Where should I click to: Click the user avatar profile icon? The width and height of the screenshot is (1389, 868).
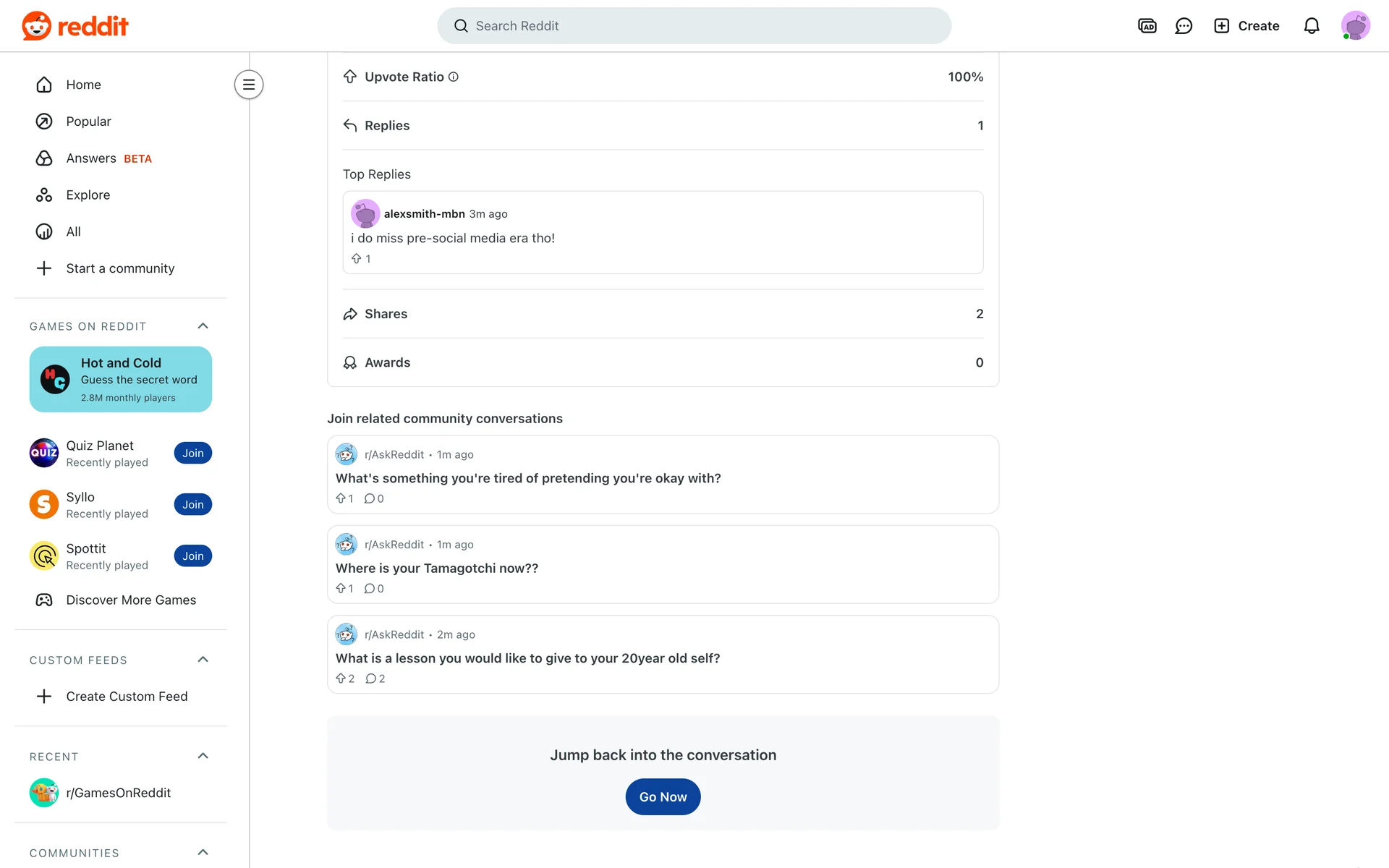pyautogui.click(x=1355, y=26)
